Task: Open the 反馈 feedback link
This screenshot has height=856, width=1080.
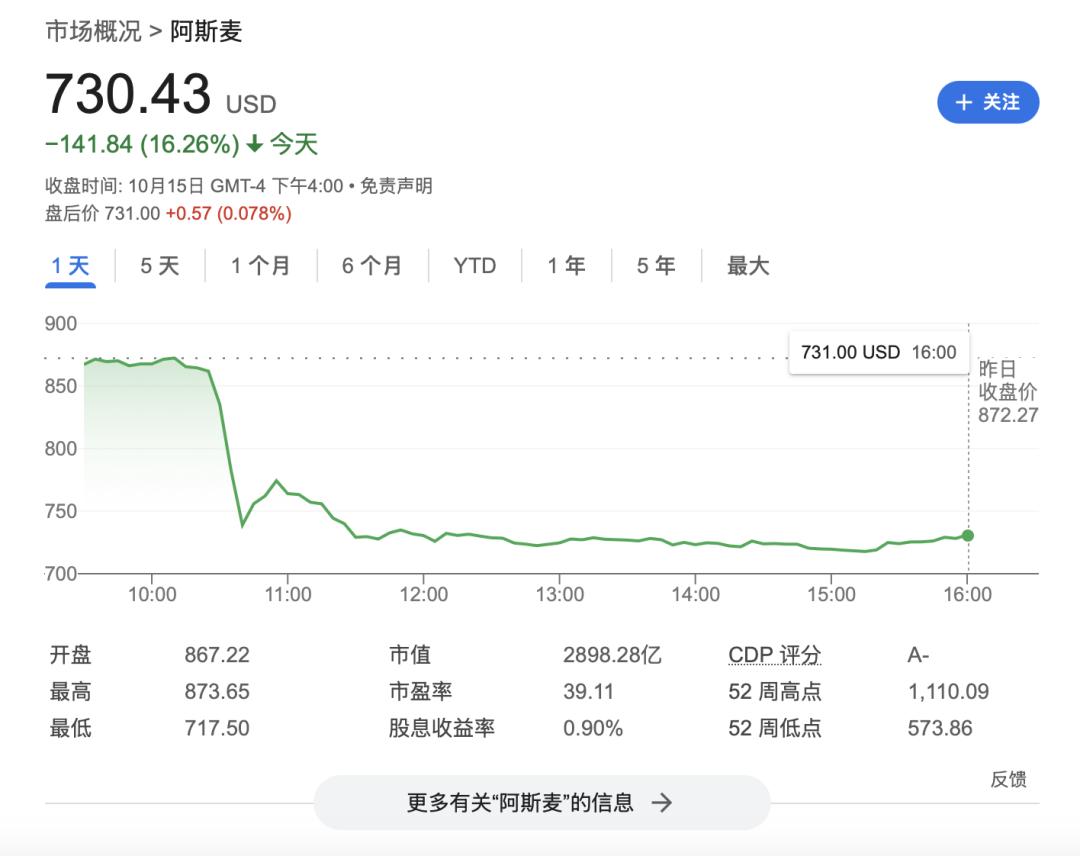Action: click(1008, 780)
